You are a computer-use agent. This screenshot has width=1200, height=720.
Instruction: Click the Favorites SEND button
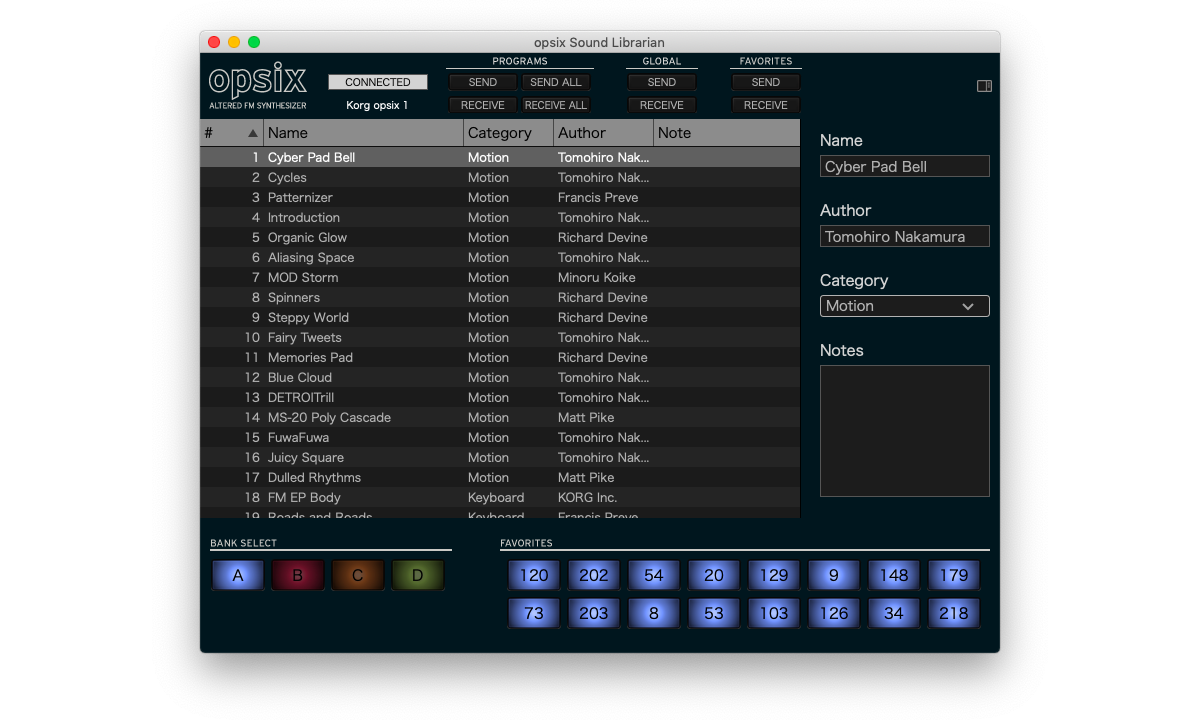coord(766,82)
